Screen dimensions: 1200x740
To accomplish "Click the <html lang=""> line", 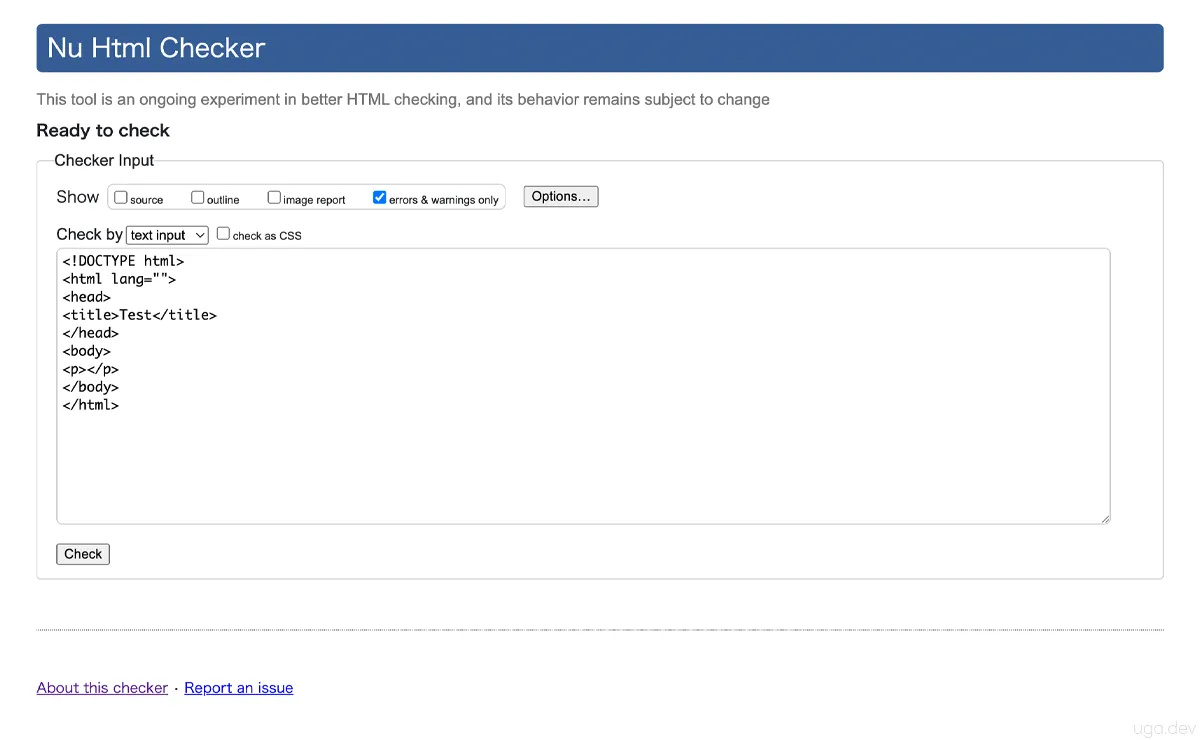I will tap(119, 279).
